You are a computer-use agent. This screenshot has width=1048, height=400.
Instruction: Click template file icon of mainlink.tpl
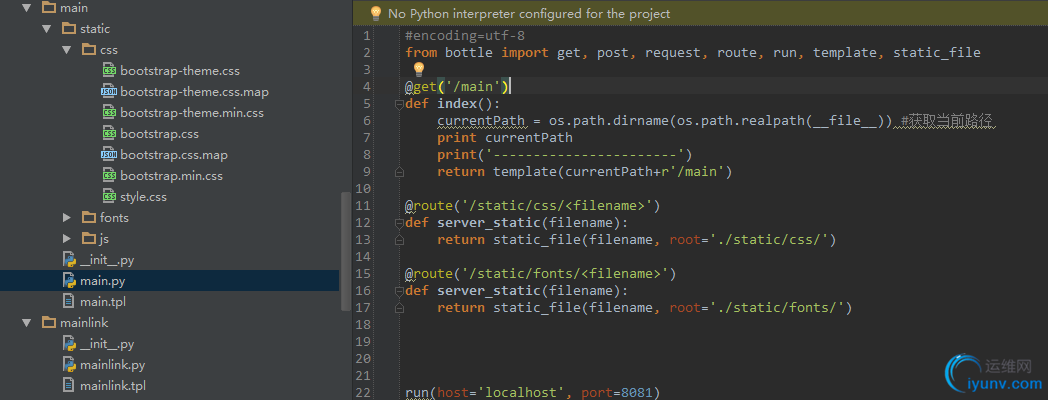pyautogui.click(x=68, y=385)
